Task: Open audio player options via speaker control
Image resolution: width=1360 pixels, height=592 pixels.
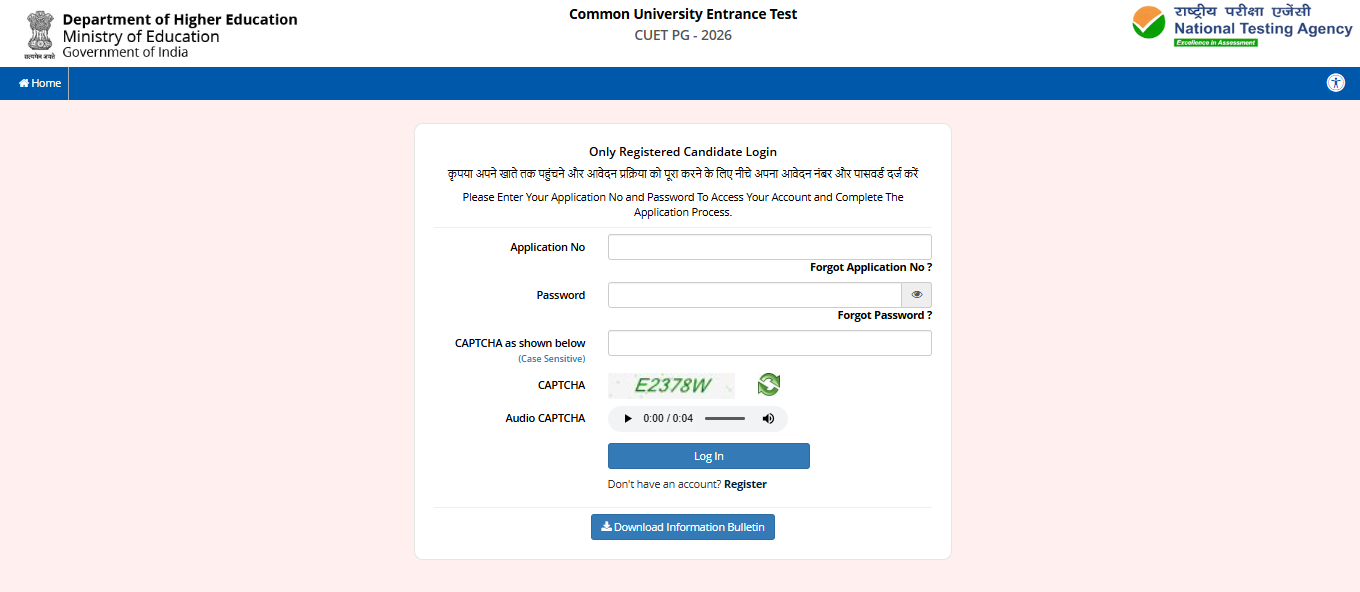Action: coord(768,418)
